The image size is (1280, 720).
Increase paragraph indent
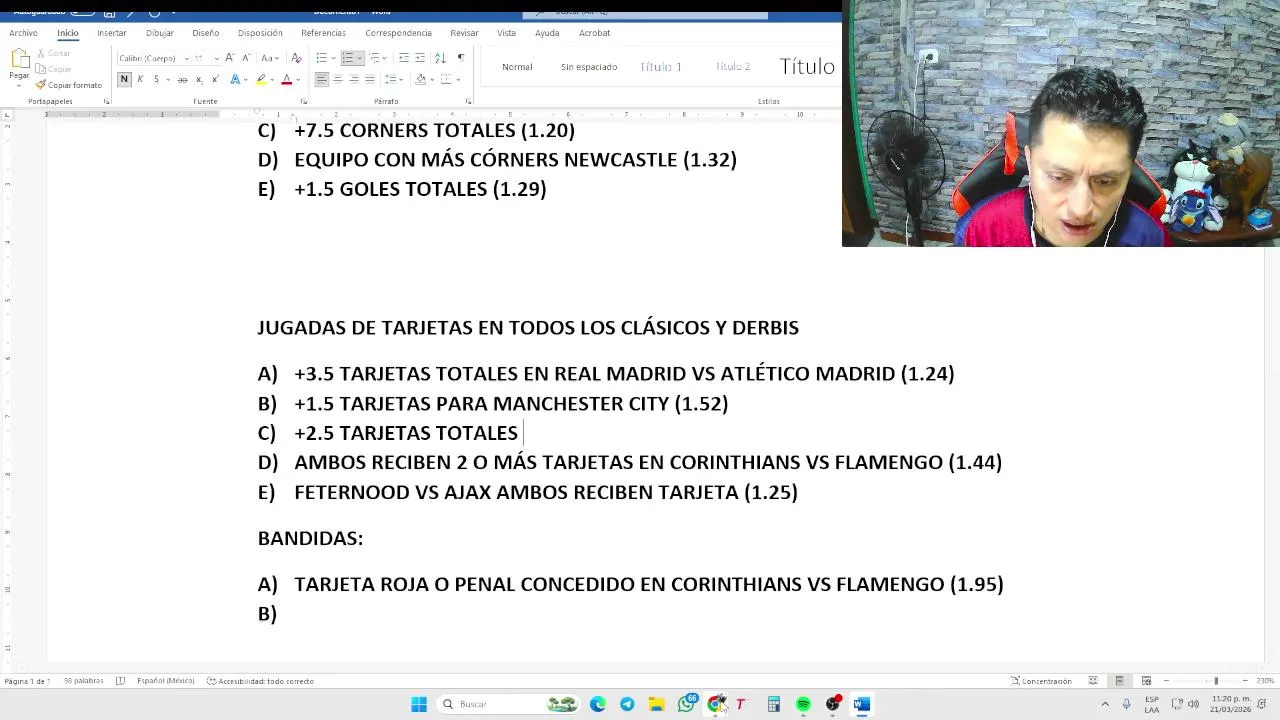pos(420,58)
